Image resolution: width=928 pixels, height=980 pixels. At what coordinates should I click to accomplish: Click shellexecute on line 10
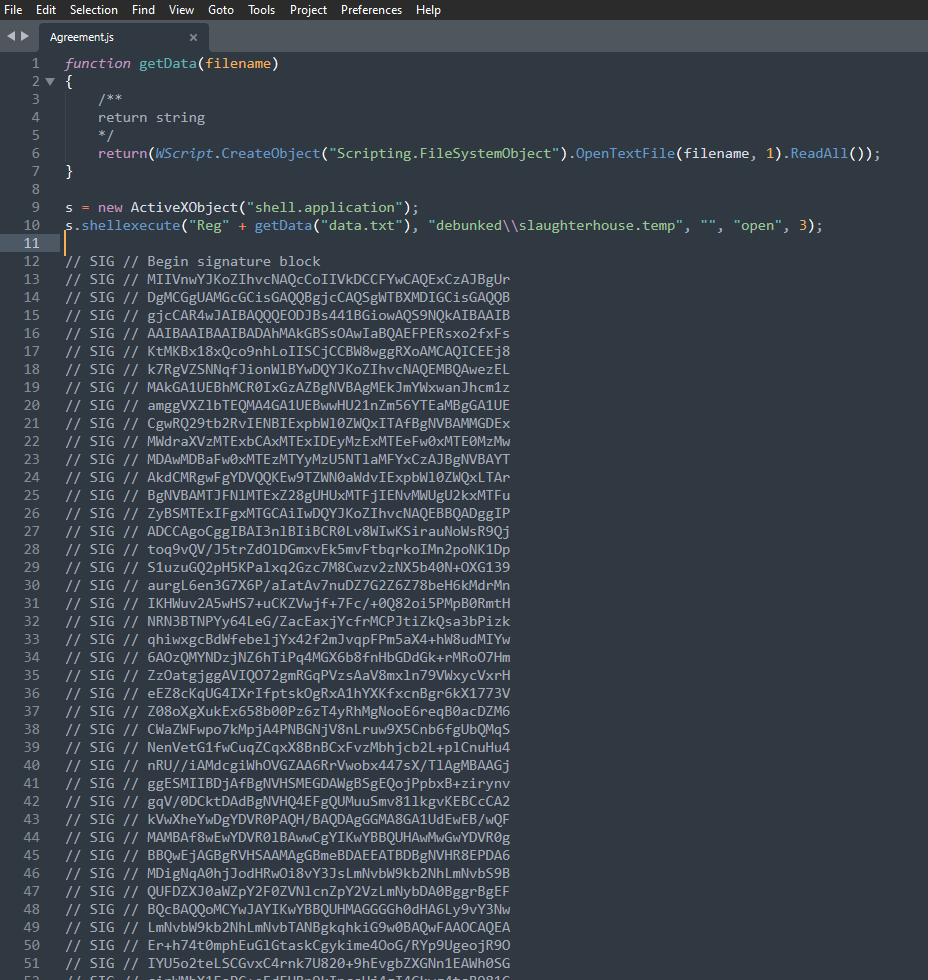click(131, 225)
